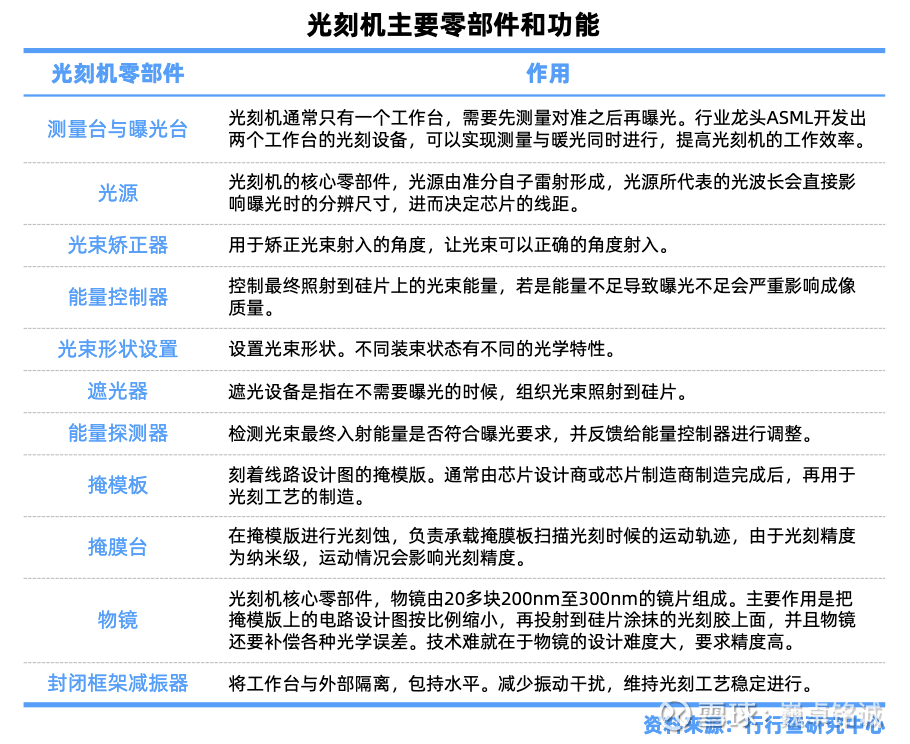
Task: Click the 光源 component label
Action: [118, 193]
